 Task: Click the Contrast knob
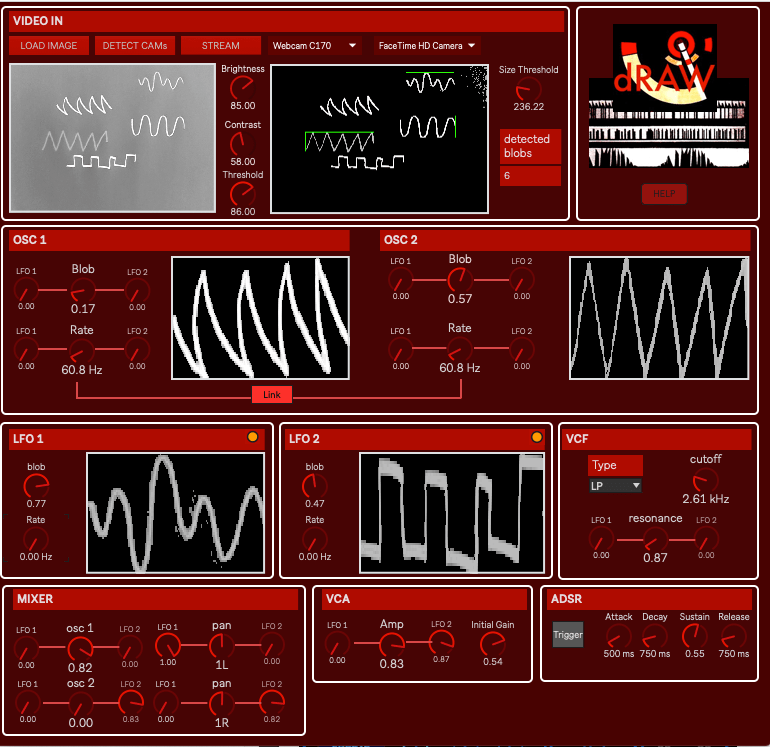tap(243, 143)
